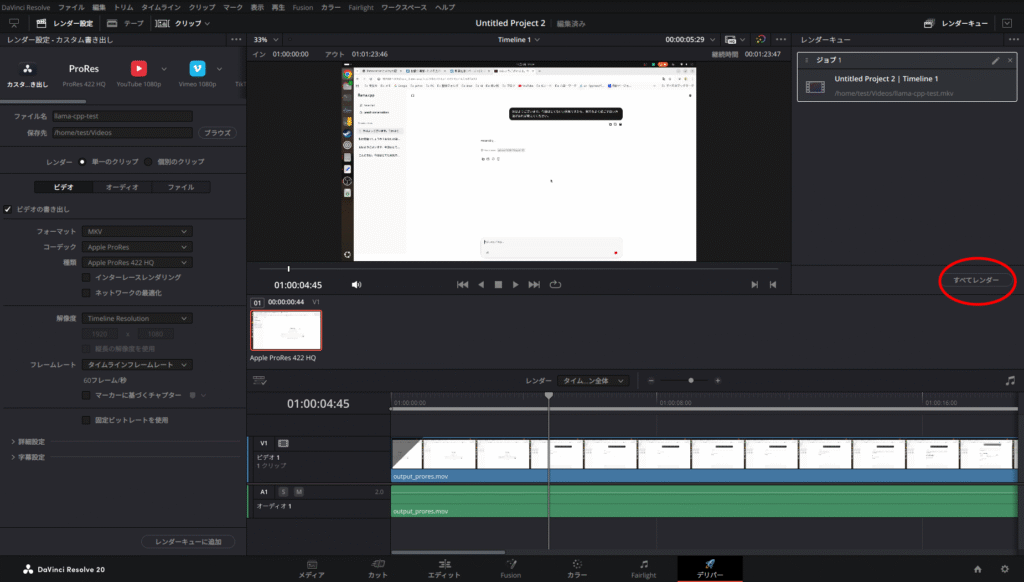Image resolution: width=1024 pixels, height=582 pixels.
Task: Click the pencil edit icon on ジョブ 1
Action: [995, 61]
